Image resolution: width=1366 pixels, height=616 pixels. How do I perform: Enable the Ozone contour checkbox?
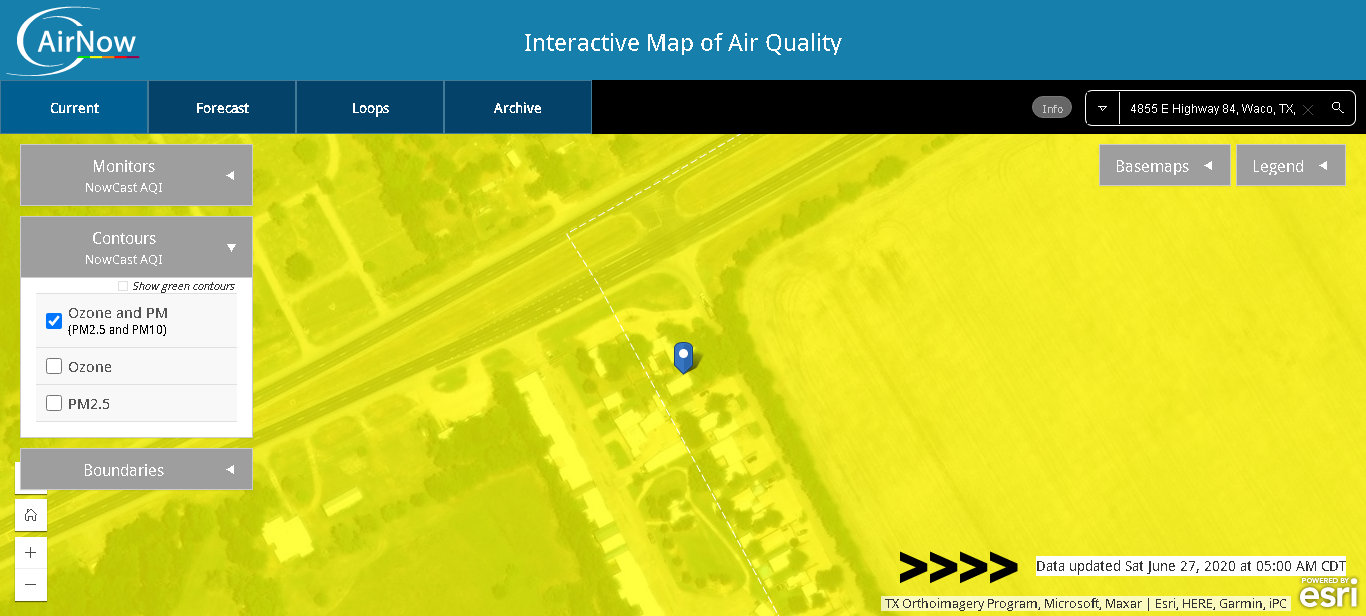click(54, 367)
